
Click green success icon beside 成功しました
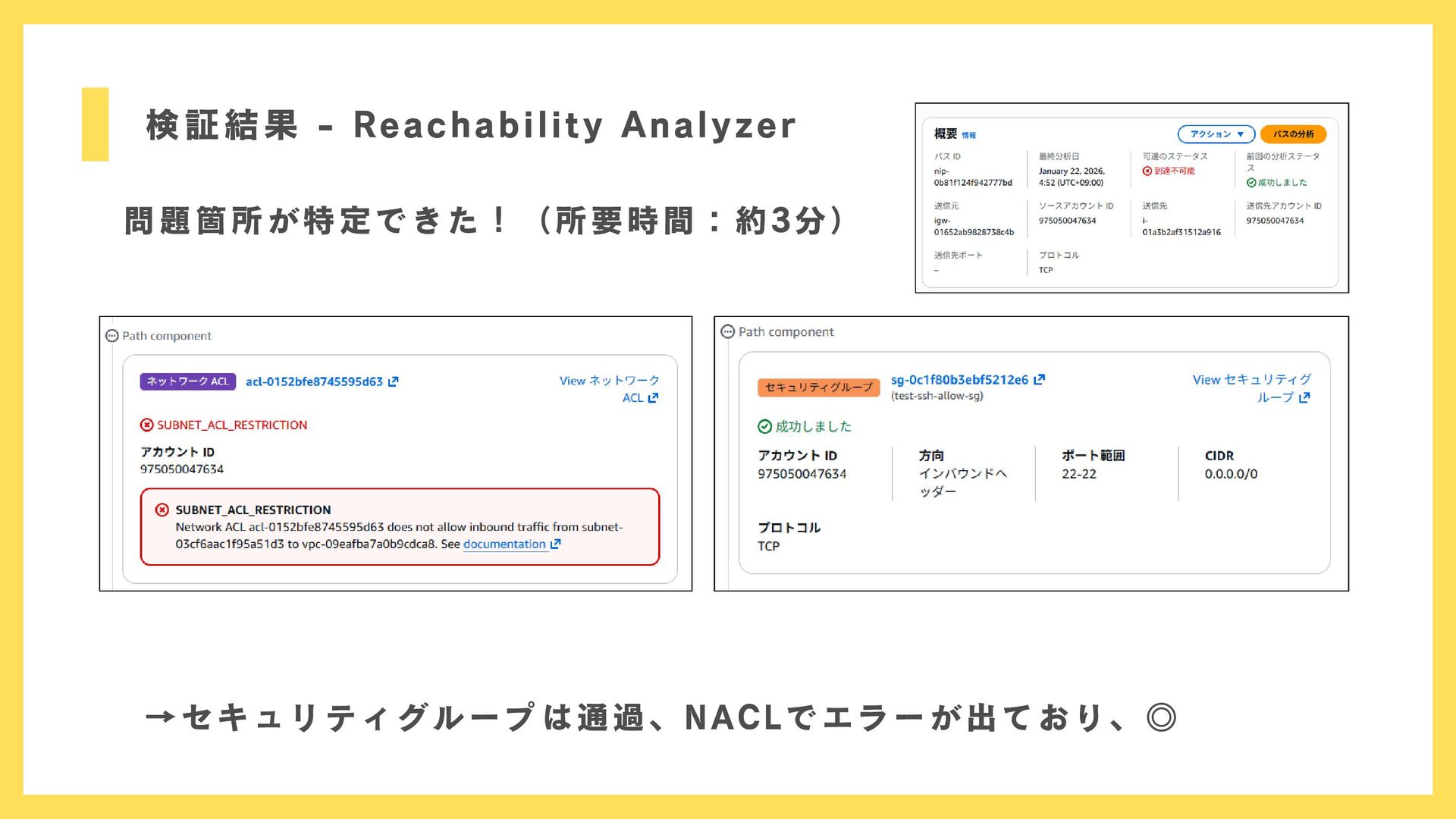coord(764,427)
